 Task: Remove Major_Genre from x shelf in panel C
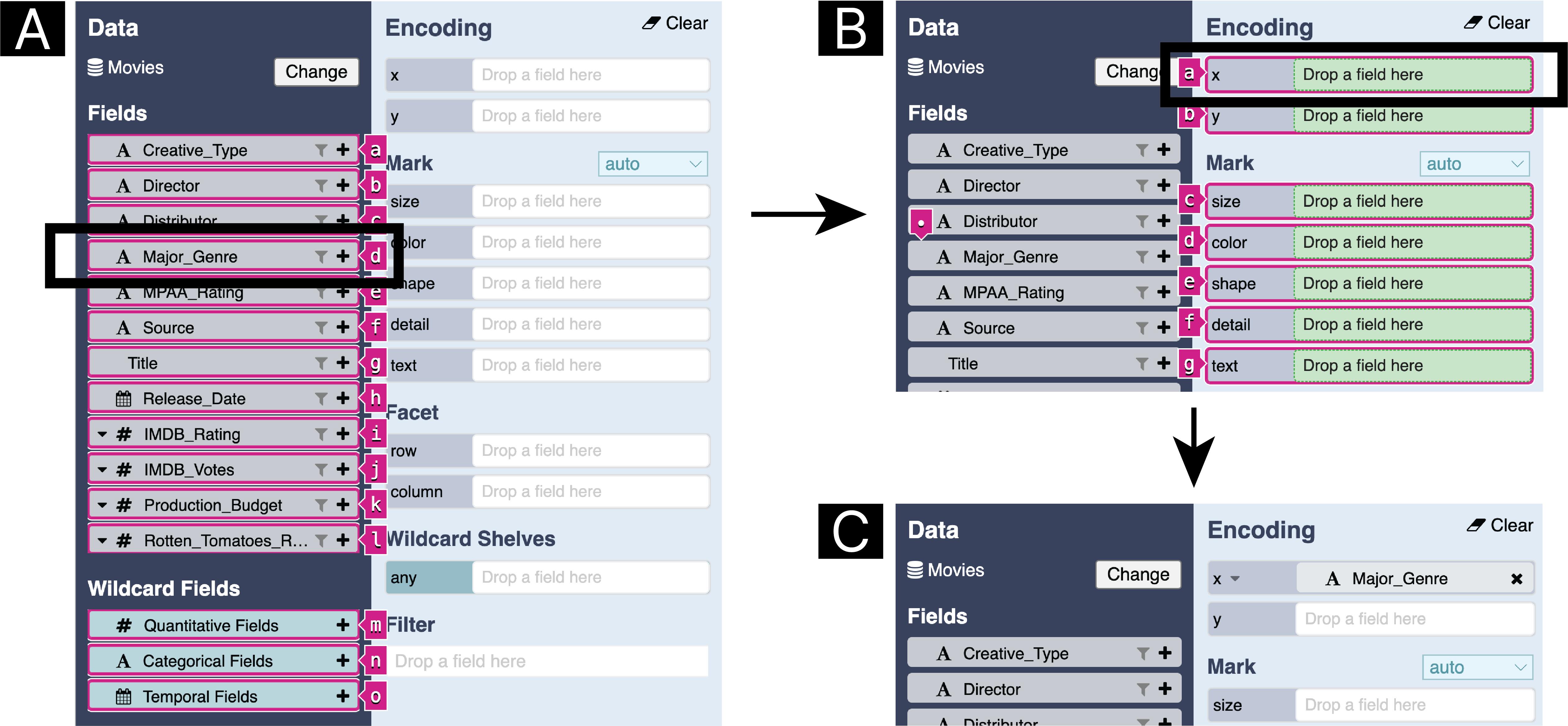tap(1516, 579)
